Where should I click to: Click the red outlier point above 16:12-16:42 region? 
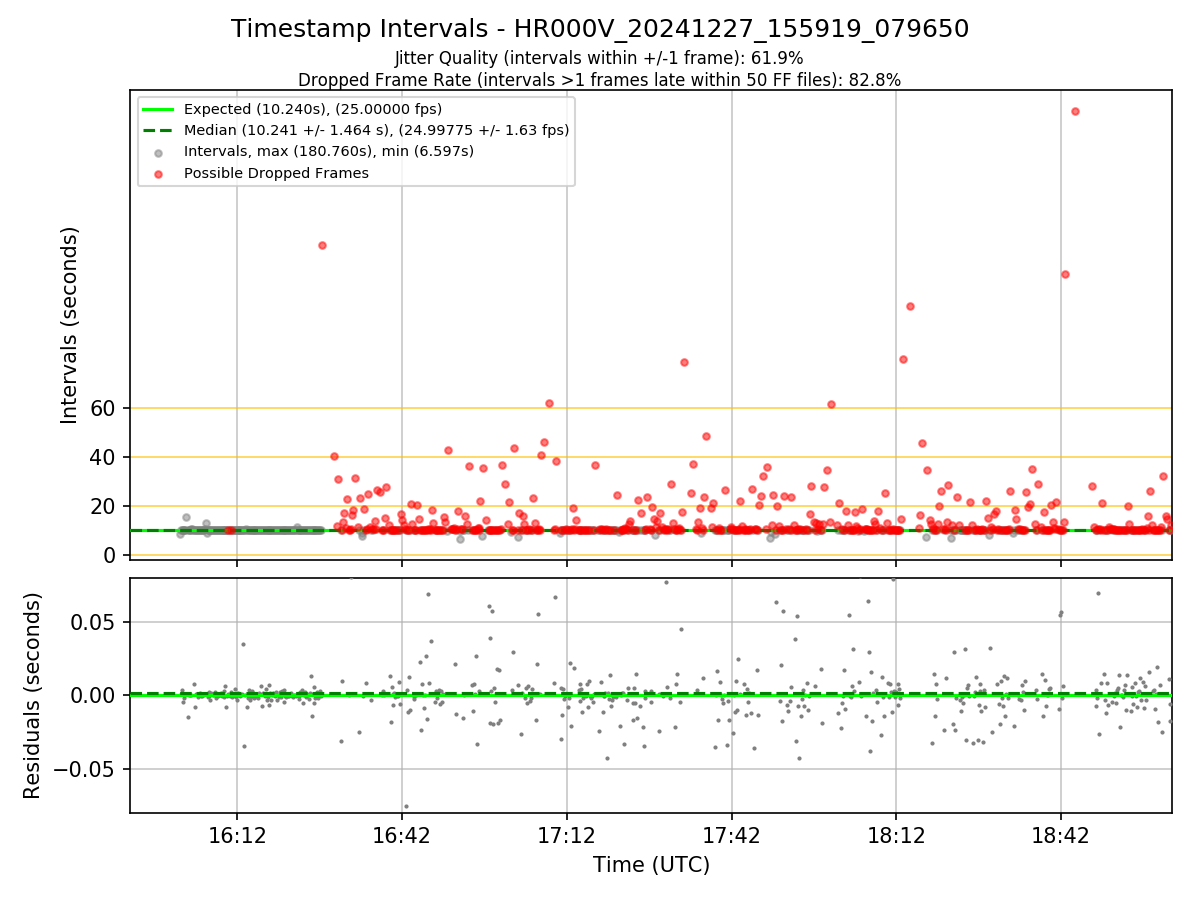point(322,245)
